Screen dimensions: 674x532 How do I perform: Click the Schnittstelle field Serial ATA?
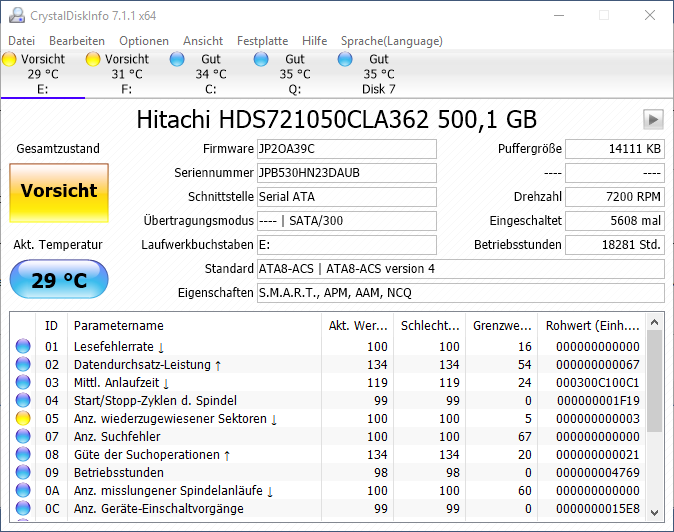pyautogui.click(x=346, y=197)
